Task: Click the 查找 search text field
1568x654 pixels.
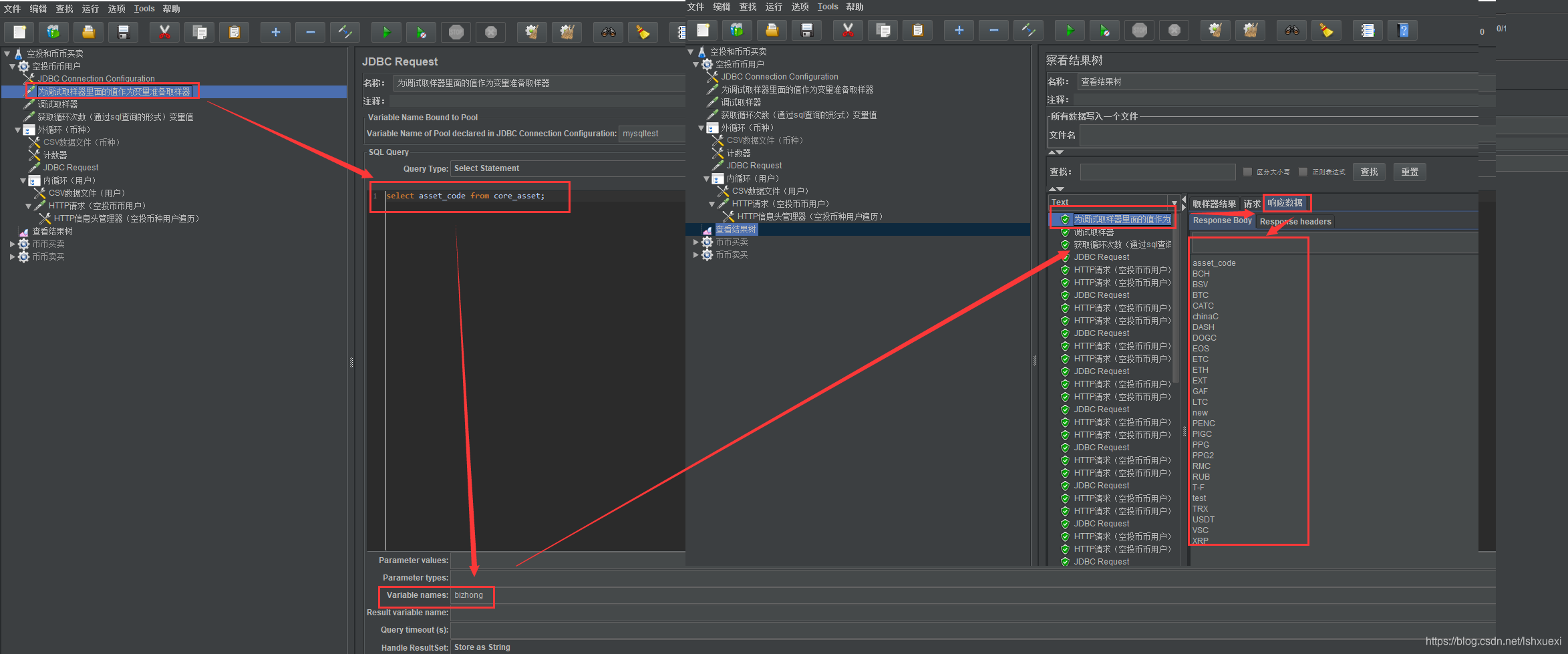Action: (1157, 172)
